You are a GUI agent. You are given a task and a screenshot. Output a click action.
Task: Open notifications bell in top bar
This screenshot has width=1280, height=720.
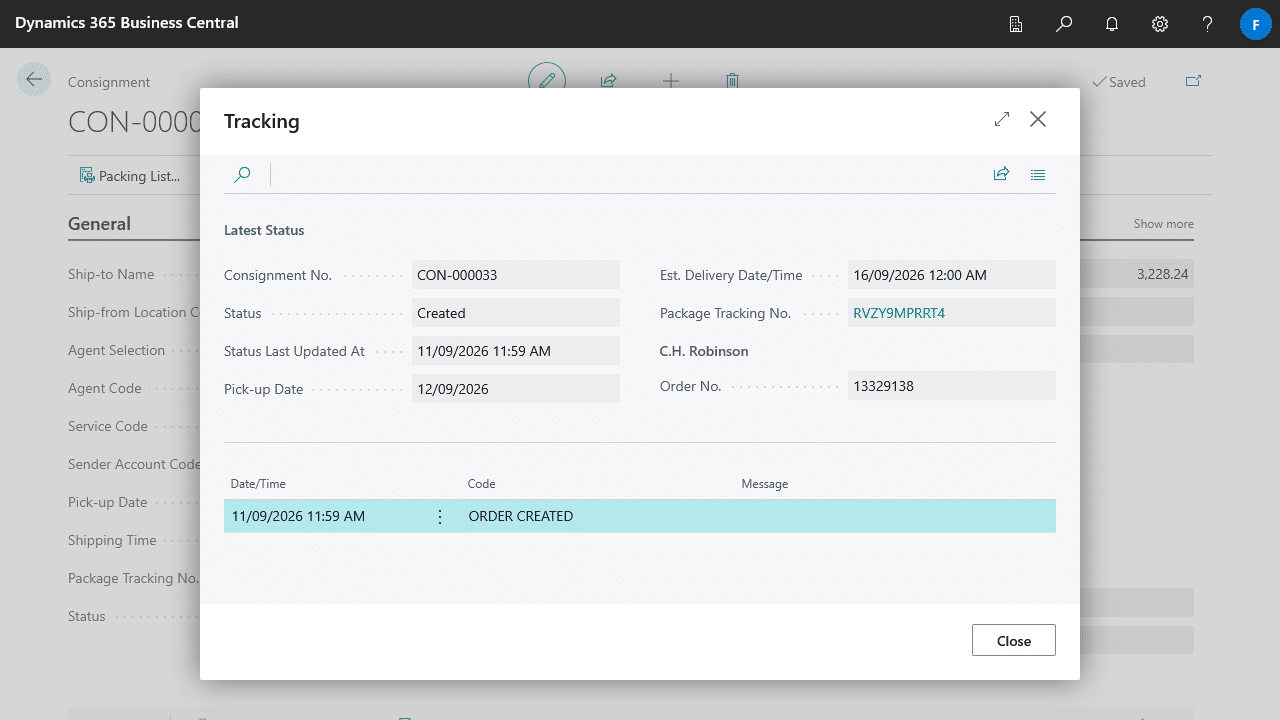pos(1112,24)
